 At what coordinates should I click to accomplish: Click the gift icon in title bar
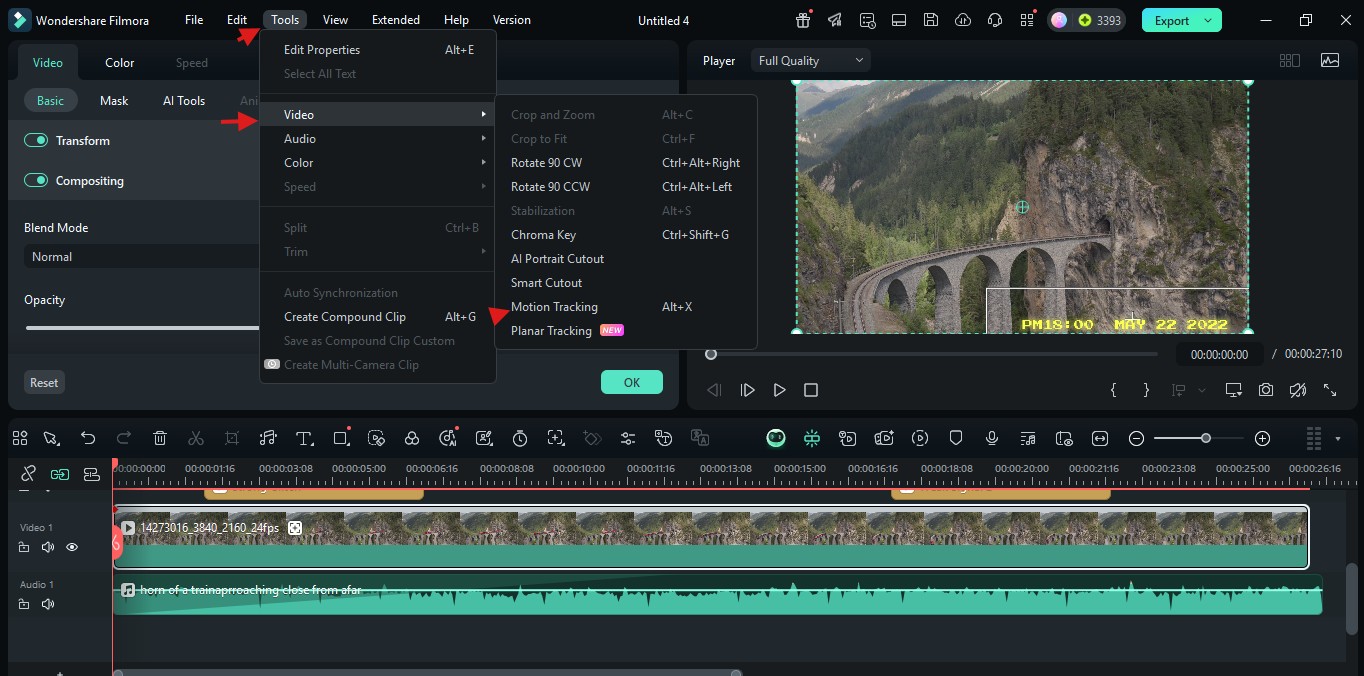click(x=803, y=20)
